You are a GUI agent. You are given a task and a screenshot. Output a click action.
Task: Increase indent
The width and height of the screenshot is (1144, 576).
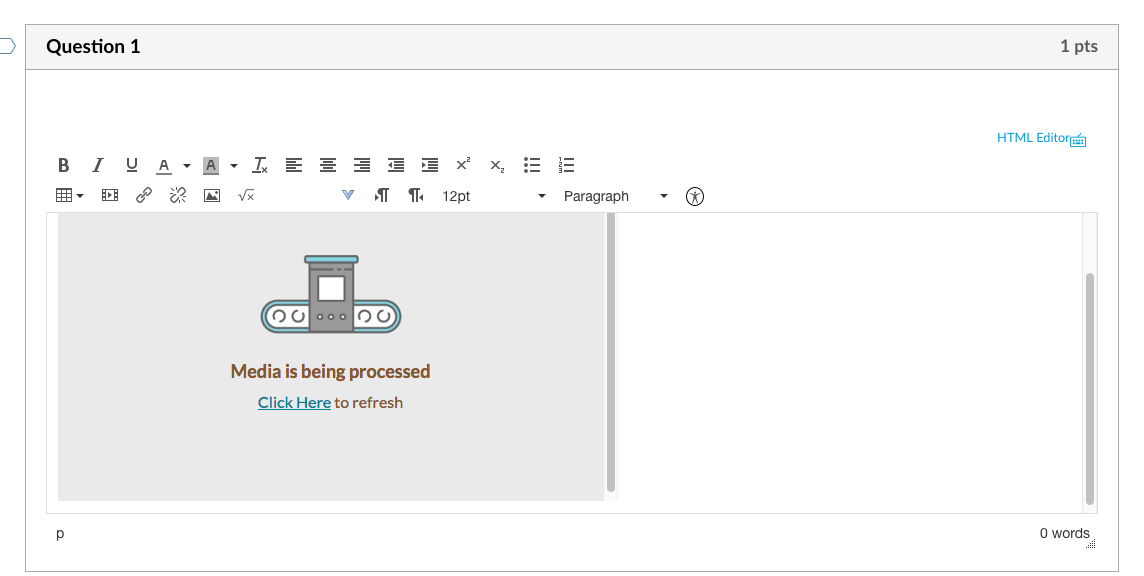pyautogui.click(x=430, y=166)
